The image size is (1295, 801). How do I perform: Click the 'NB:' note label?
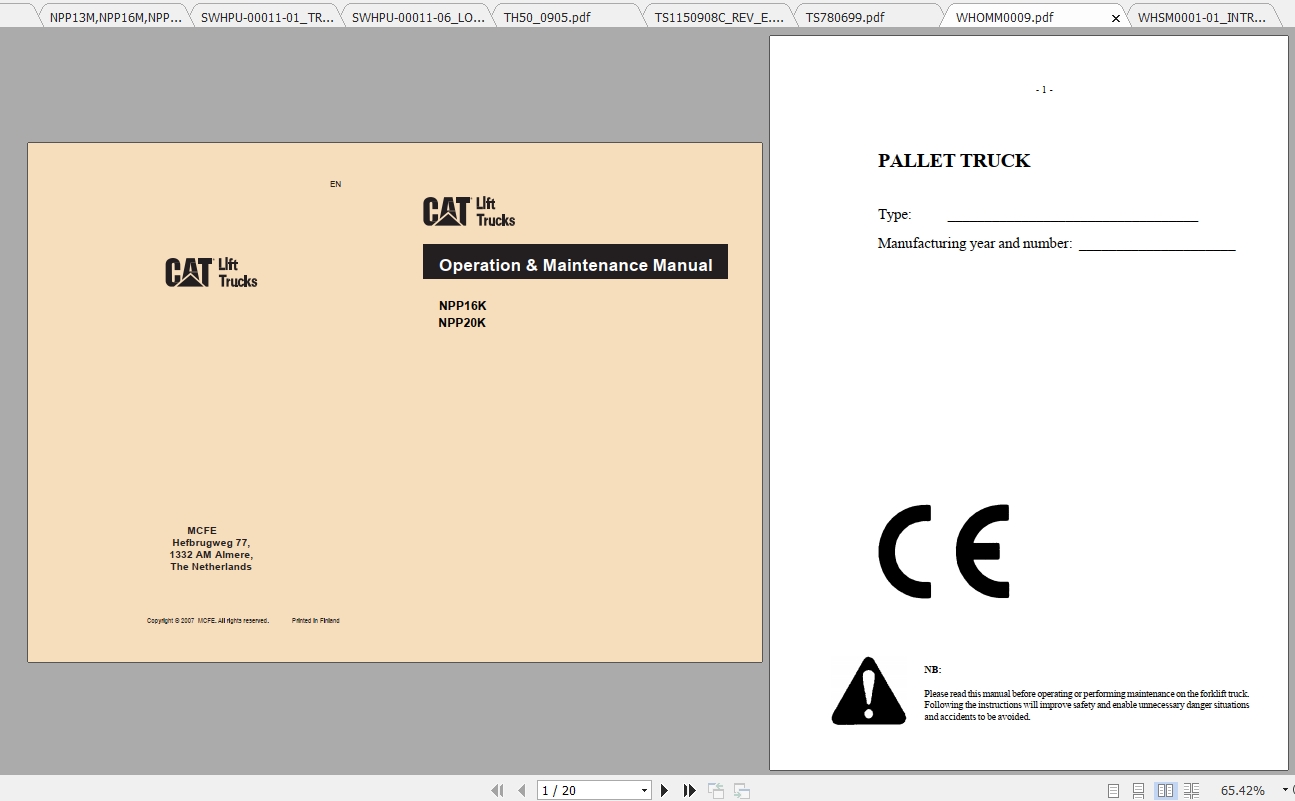coord(932,670)
